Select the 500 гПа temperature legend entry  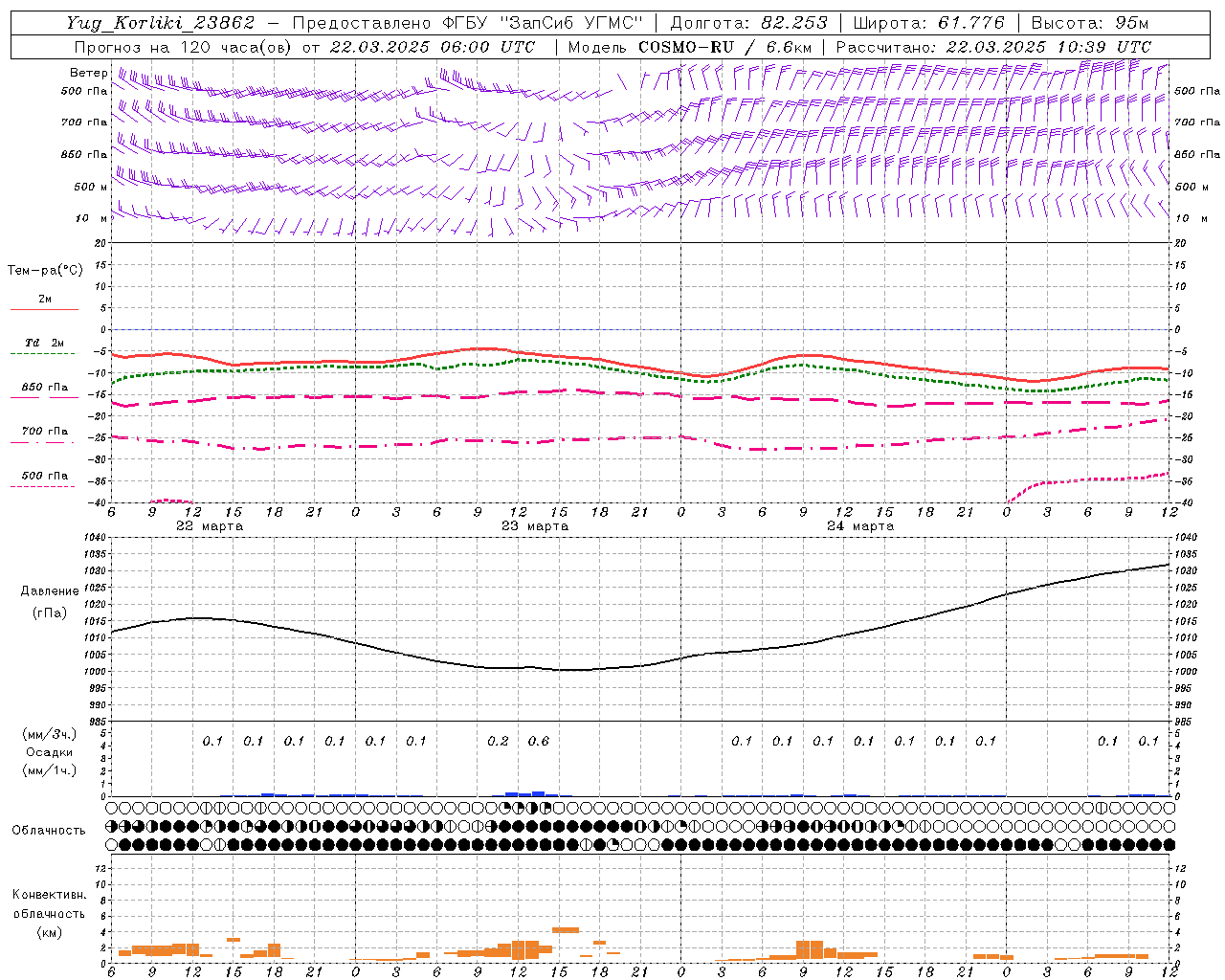44,476
